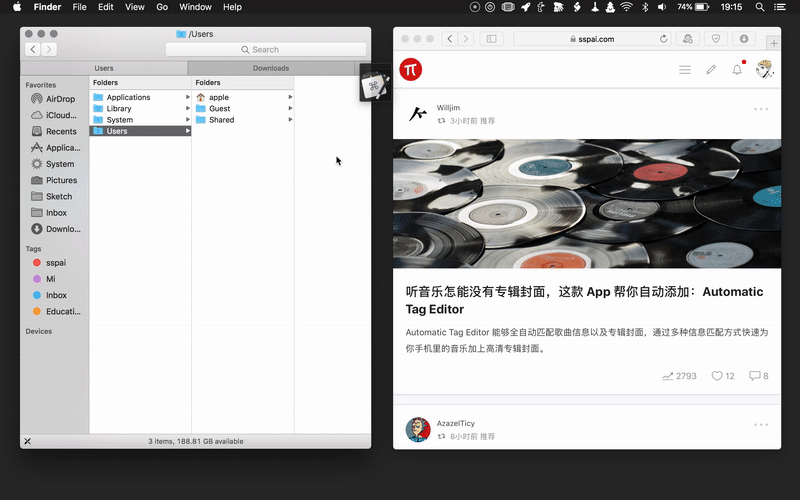Like the article using the heart icon
800x500 pixels.
click(x=717, y=376)
